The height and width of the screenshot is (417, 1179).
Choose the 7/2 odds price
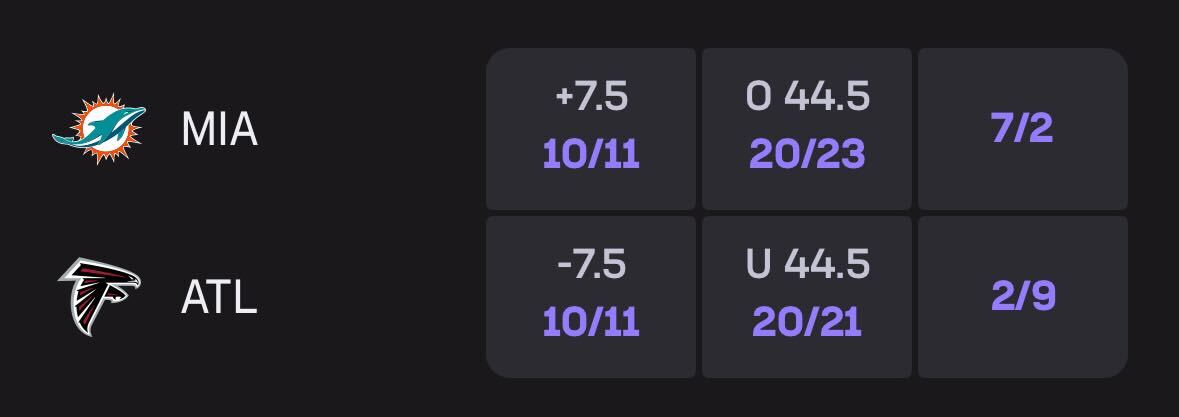click(1022, 129)
